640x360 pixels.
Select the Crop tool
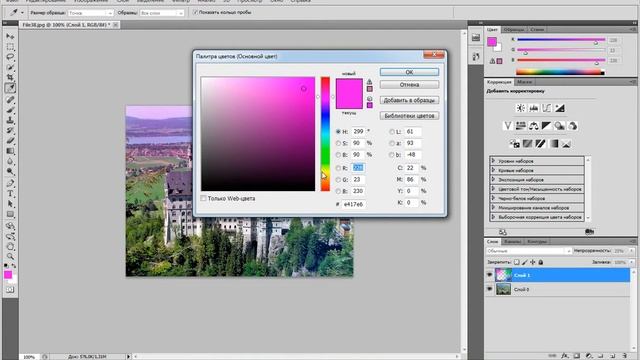click(x=10, y=78)
